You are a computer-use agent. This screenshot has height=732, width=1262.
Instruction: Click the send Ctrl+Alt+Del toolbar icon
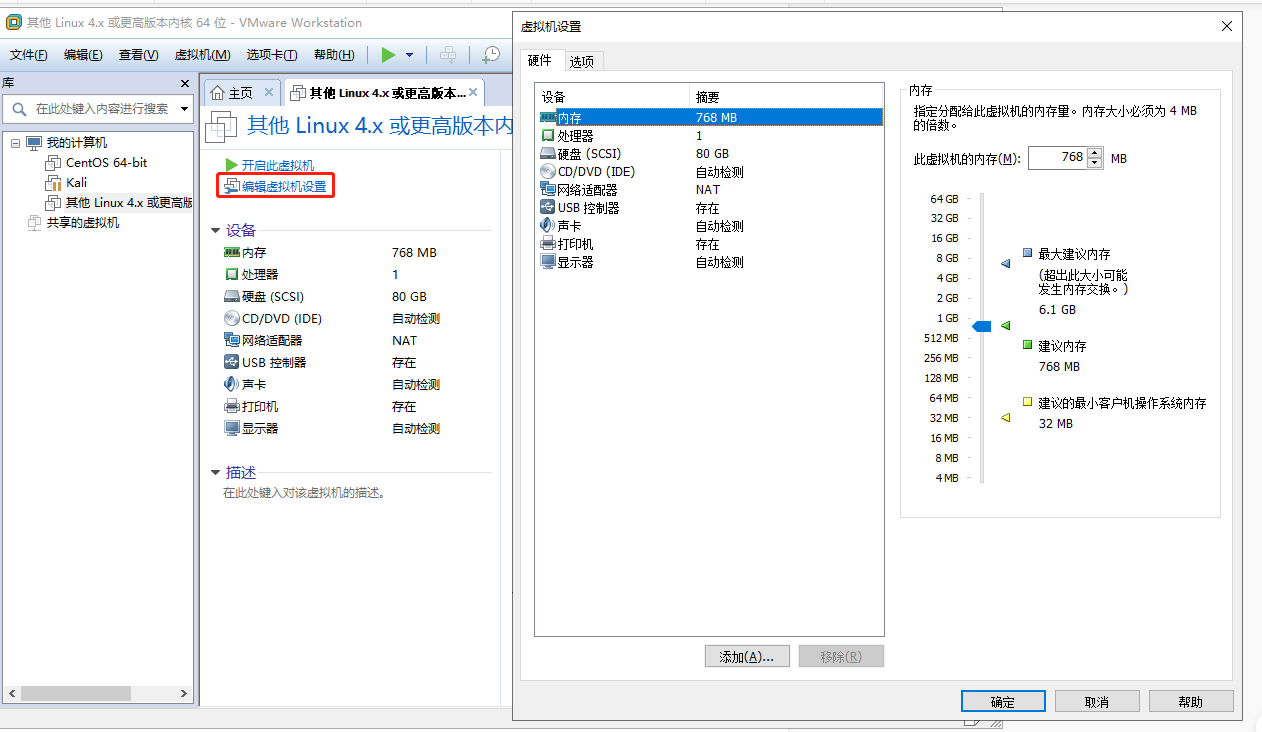coord(449,55)
